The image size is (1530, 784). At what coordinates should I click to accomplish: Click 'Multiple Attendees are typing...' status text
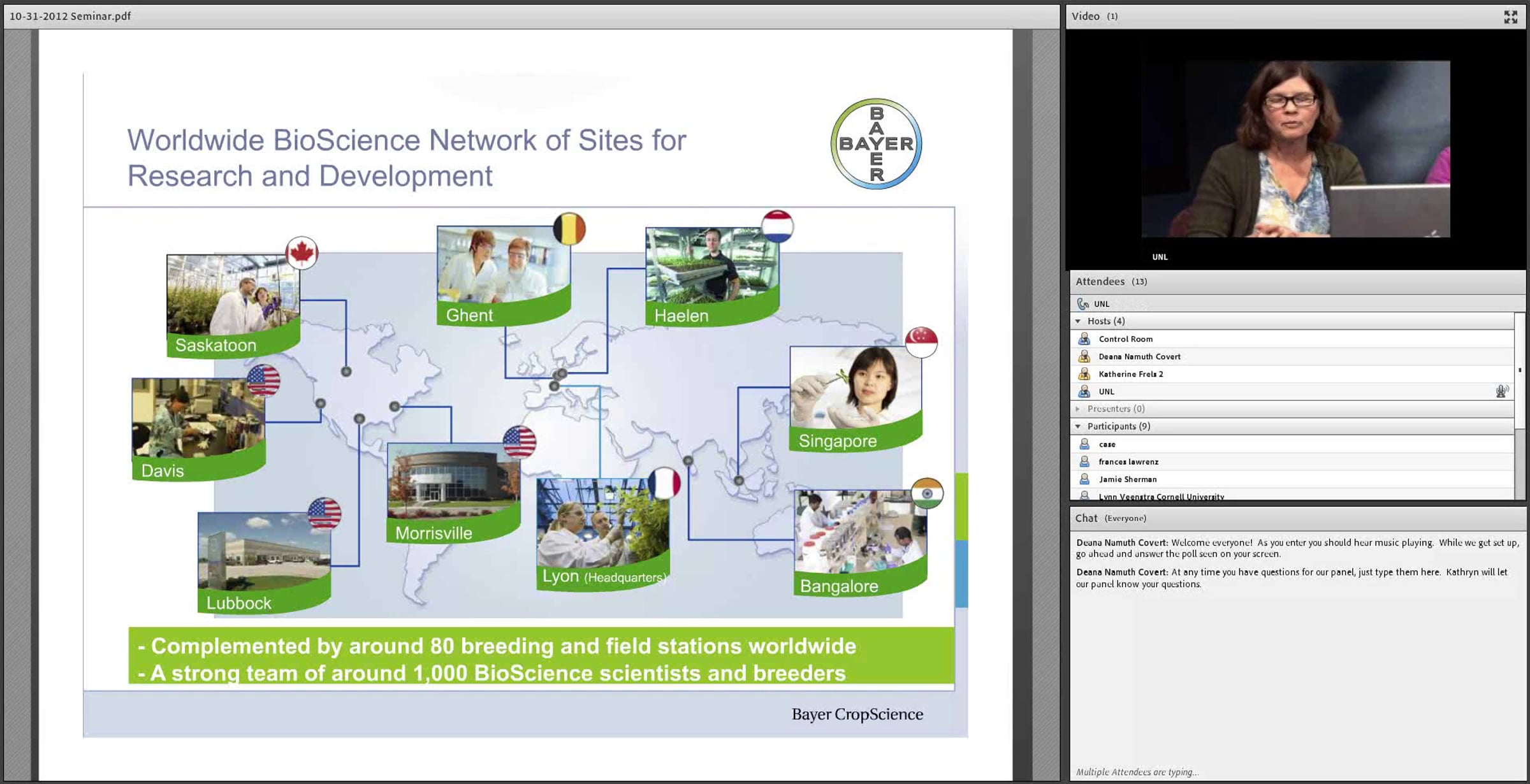pos(1137,772)
